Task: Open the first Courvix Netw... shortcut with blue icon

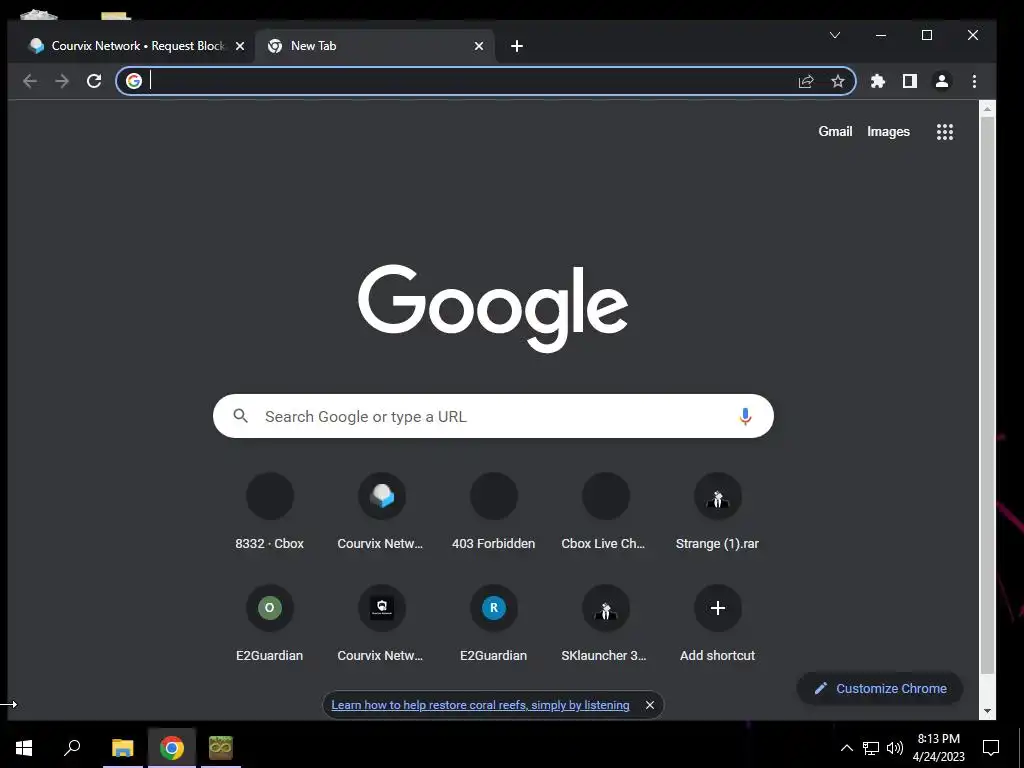Action: click(x=381, y=513)
